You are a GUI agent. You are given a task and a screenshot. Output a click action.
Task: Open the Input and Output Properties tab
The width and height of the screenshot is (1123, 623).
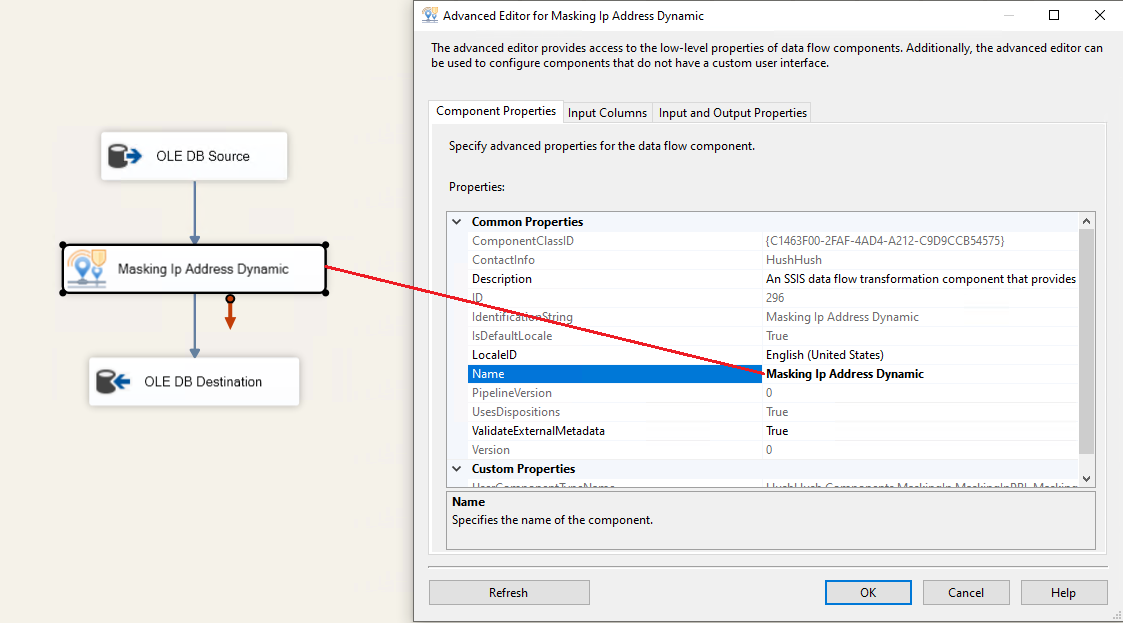(732, 113)
